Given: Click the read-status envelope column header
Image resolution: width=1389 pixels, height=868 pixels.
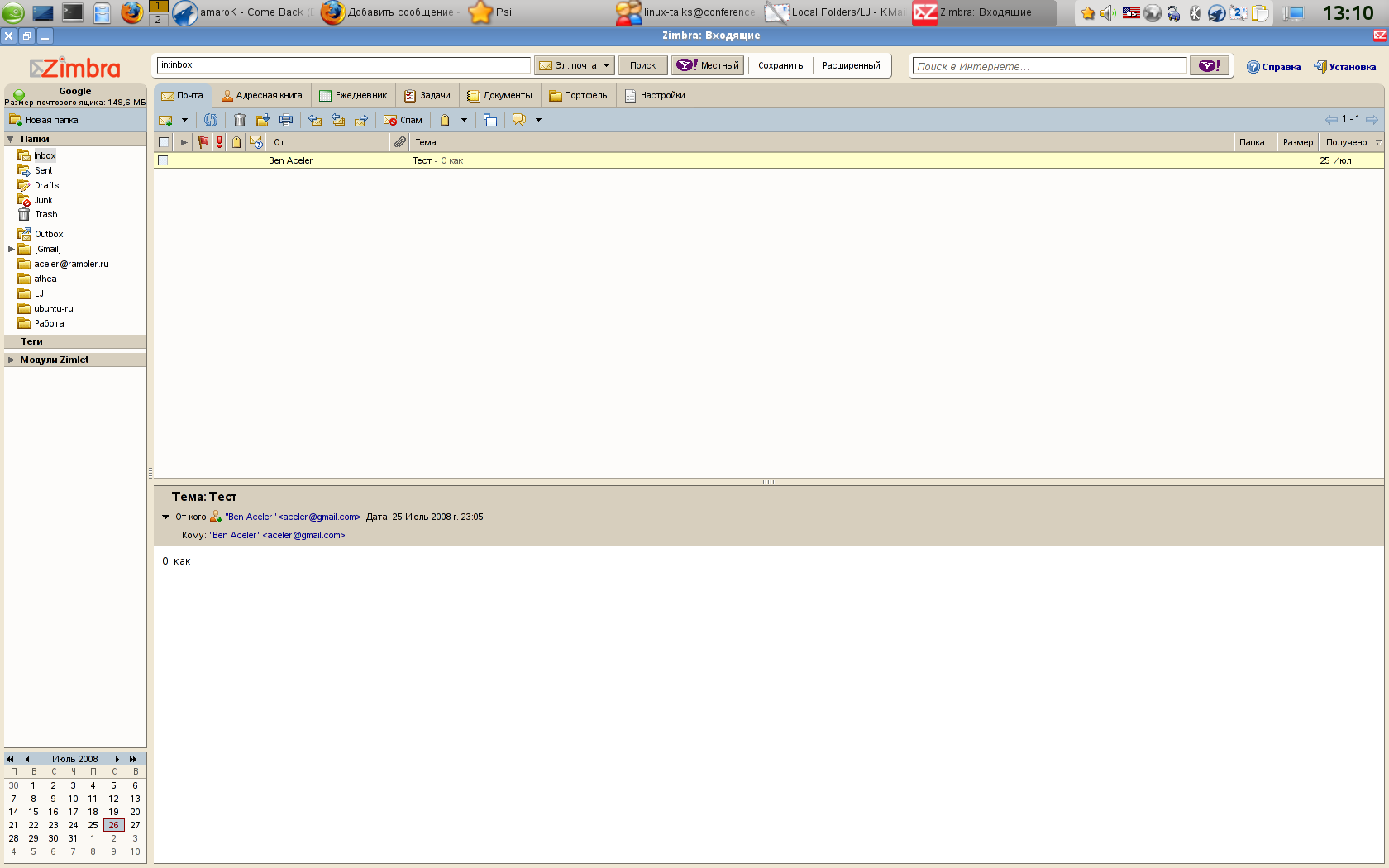Looking at the screenshot, I should point(256,142).
